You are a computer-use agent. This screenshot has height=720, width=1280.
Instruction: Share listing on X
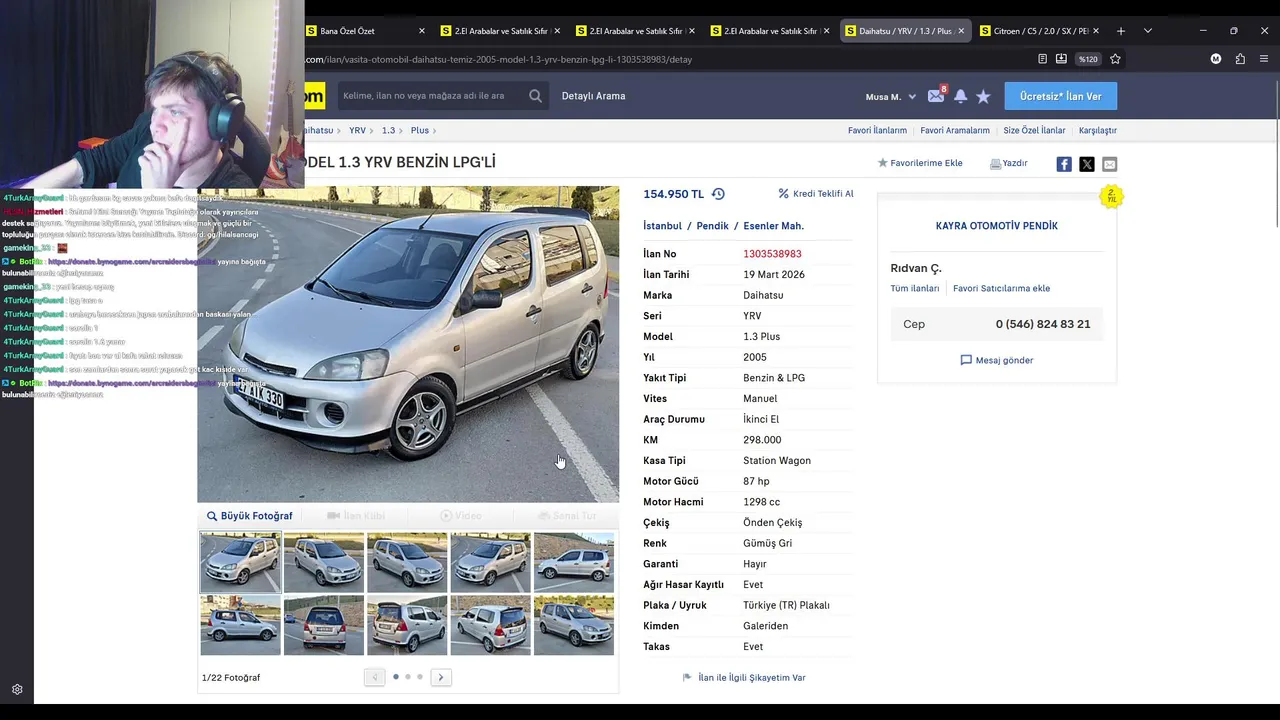coord(1087,164)
